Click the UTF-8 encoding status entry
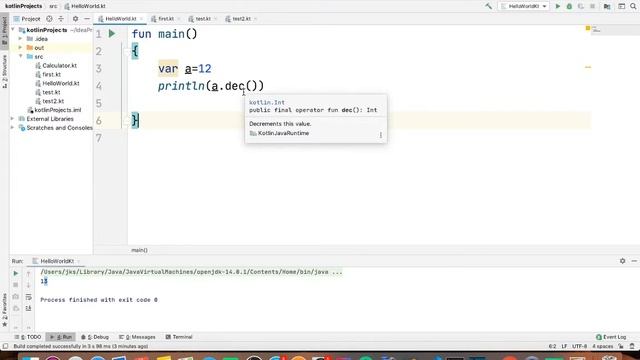Screen dimensions: 640x360 point(579,346)
